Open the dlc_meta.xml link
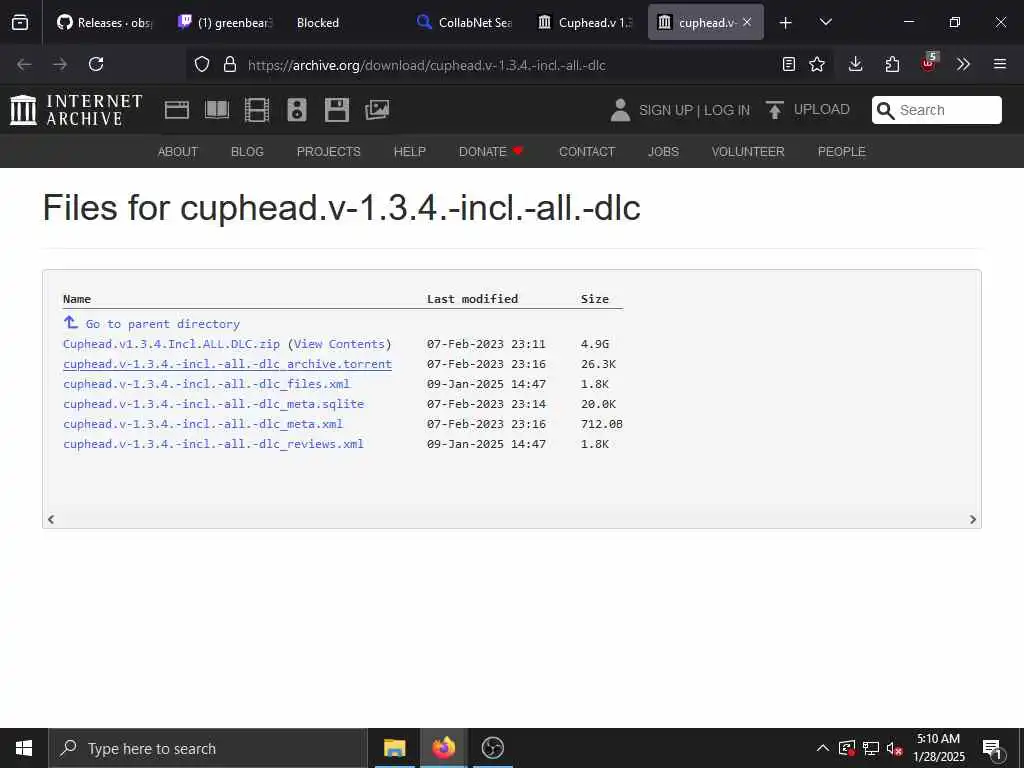This screenshot has height=768, width=1024. tap(203, 424)
